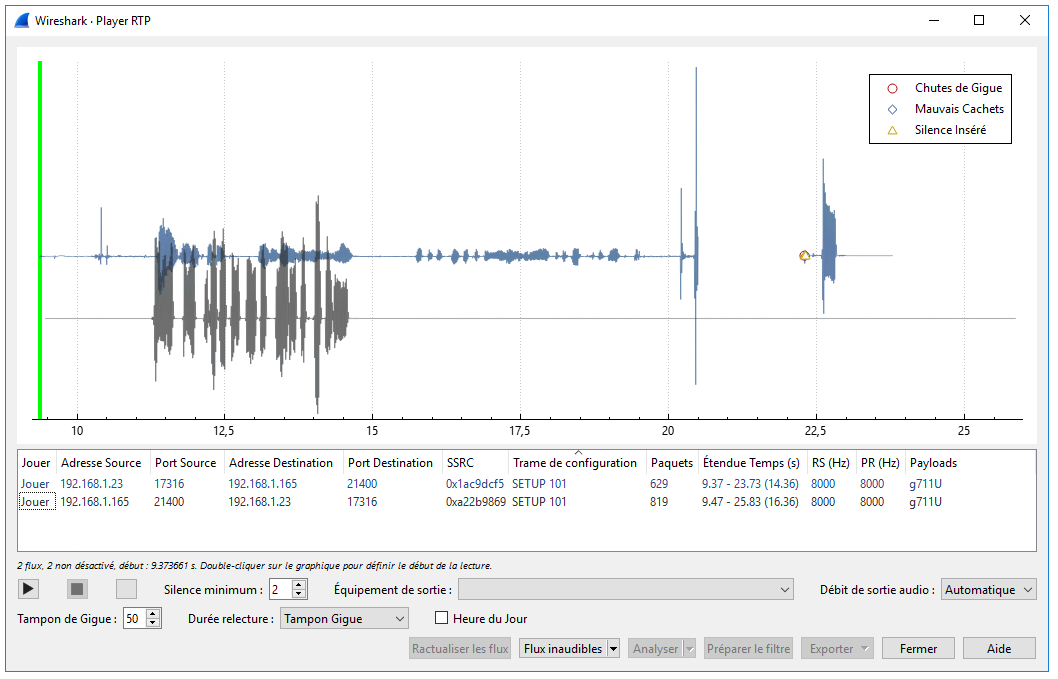Screen dimensions: 1058x679
Task: Click the Wireshark fin icon in title bar
Action: [x=22, y=20]
